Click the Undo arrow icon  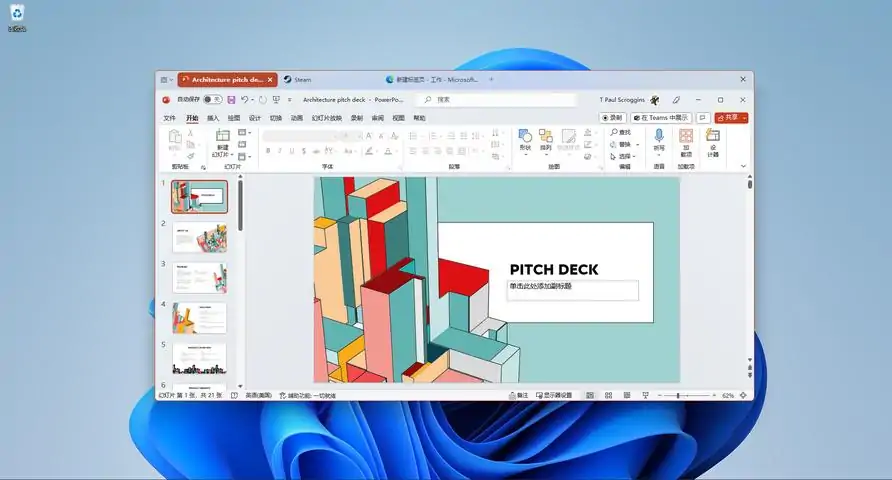(x=247, y=100)
